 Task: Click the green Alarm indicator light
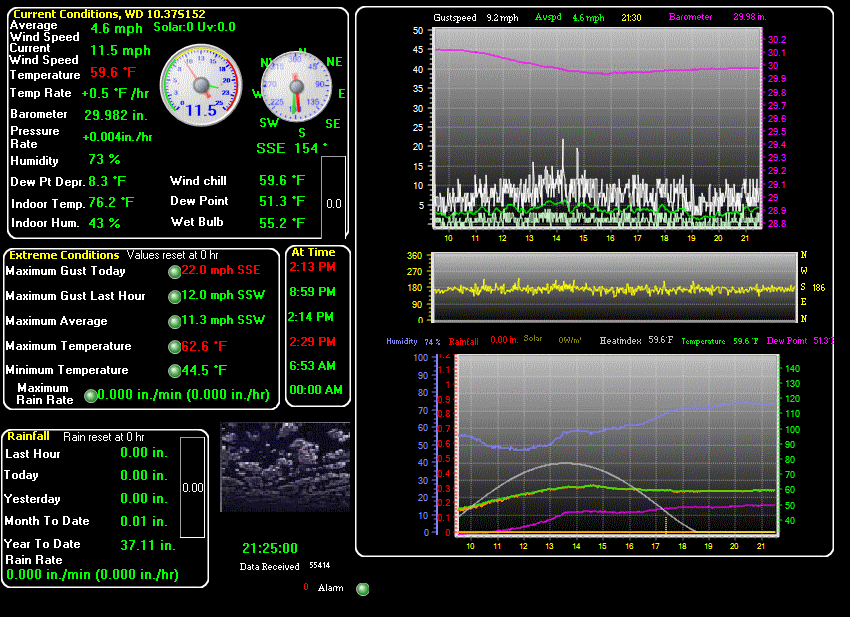point(363,589)
